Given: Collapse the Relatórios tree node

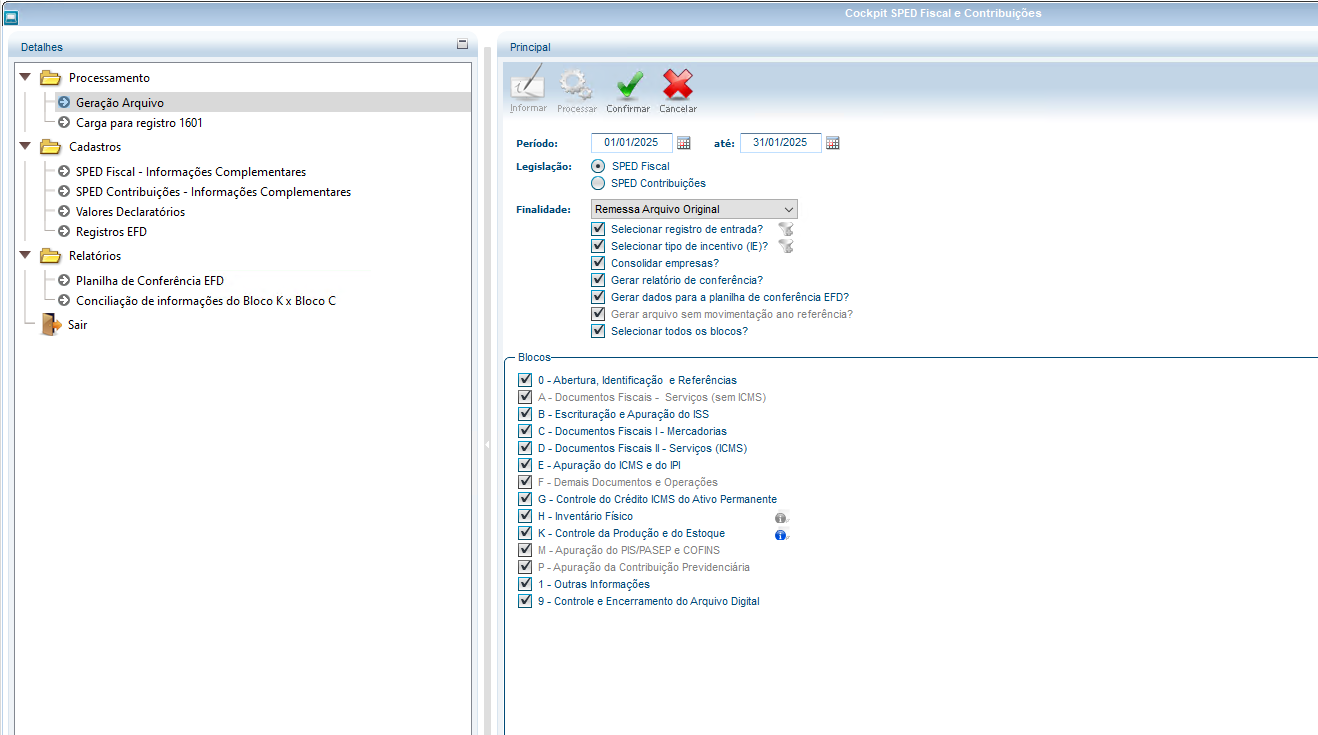Looking at the screenshot, I should click(x=25, y=255).
